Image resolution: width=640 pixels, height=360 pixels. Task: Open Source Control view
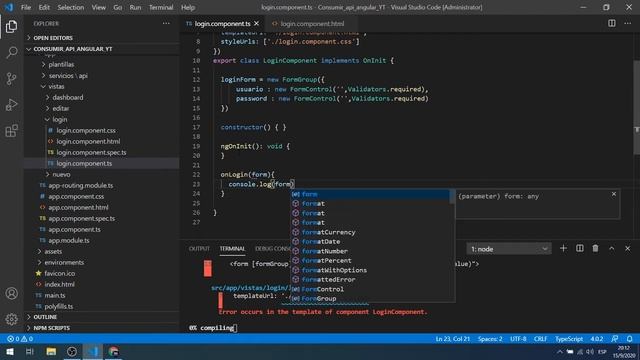[x=11, y=78]
